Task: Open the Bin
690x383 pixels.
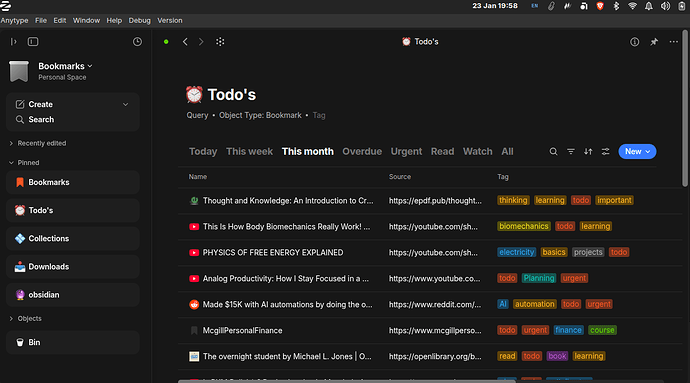Action: point(73,342)
